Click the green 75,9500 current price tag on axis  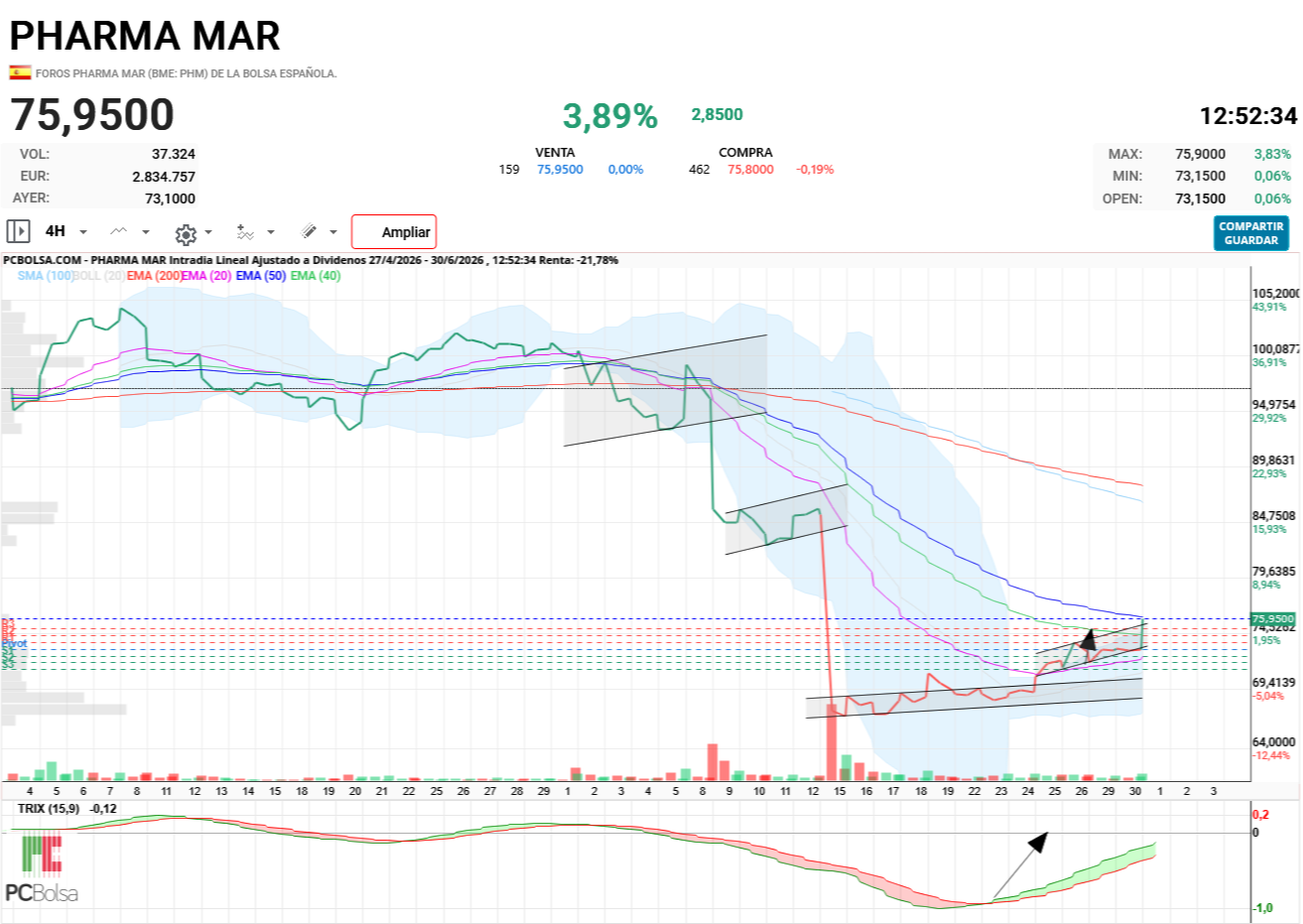click(1273, 619)
